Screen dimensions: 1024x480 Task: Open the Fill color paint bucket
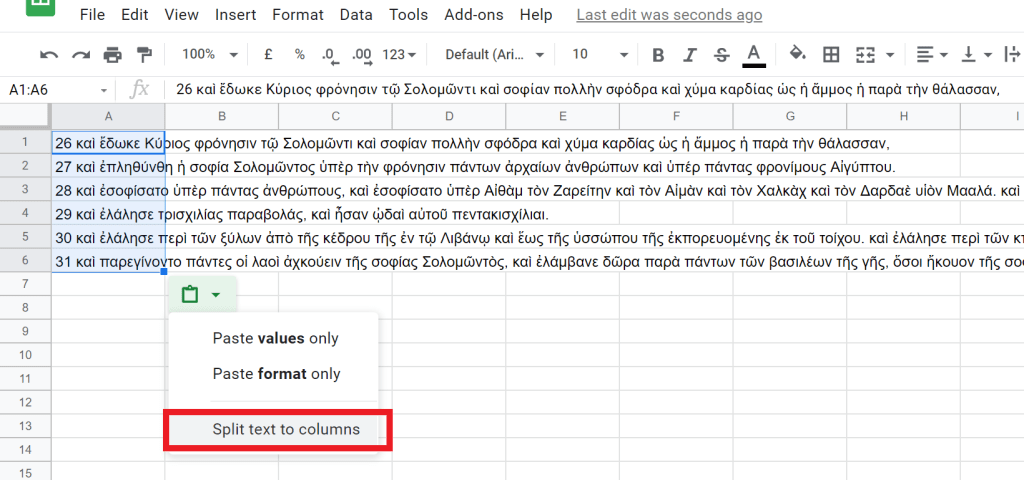click(x=797, y=54)
